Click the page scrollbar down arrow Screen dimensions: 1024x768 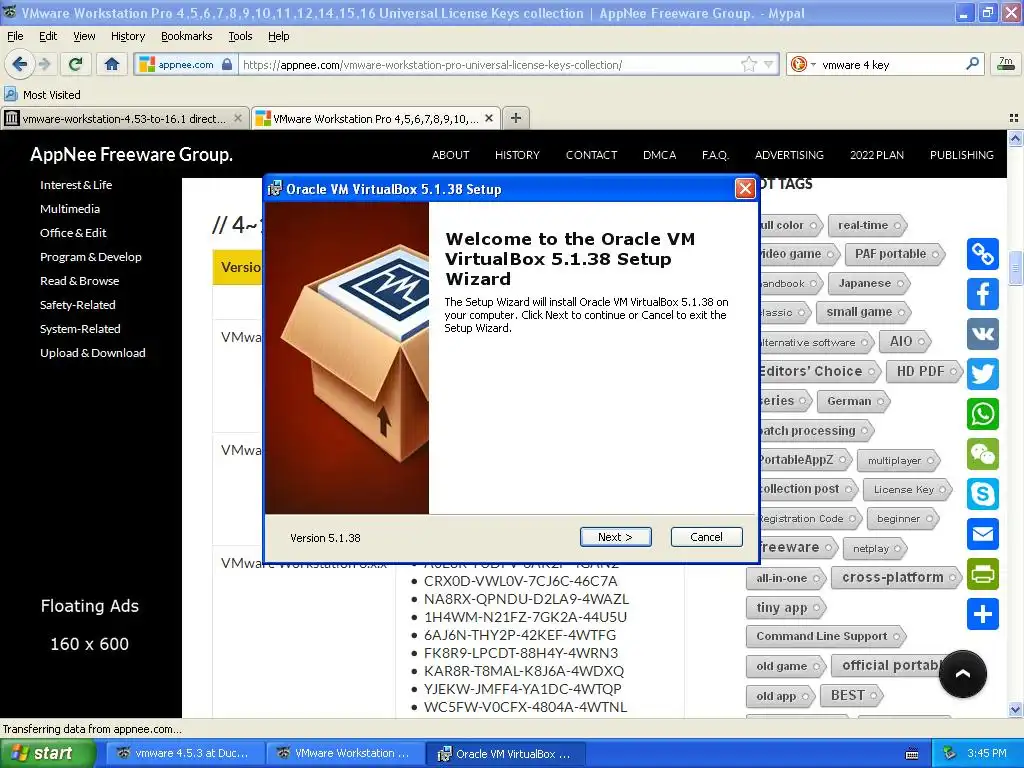[x=1015, y=709]
